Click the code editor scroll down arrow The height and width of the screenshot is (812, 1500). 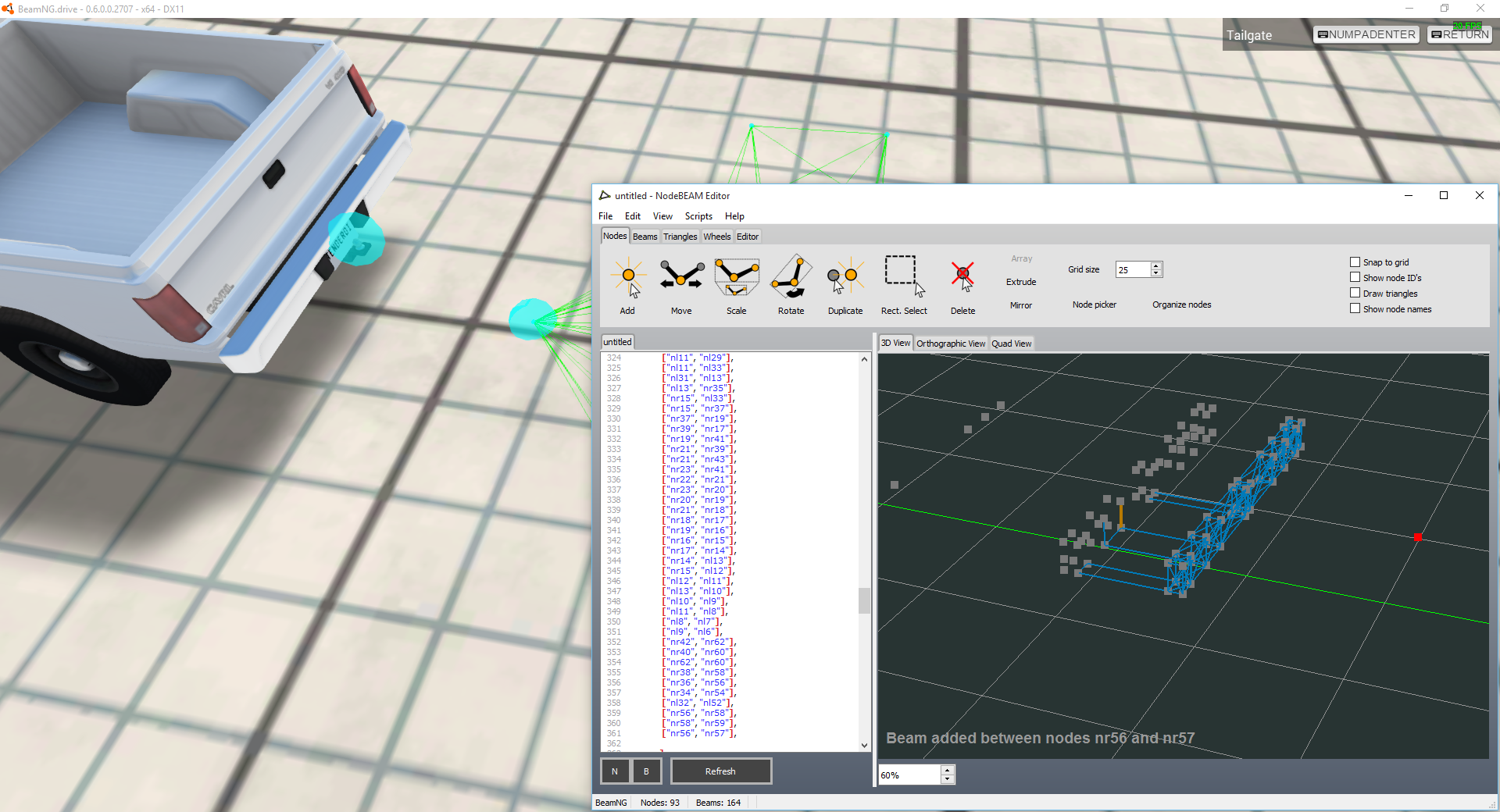point(864,745)
